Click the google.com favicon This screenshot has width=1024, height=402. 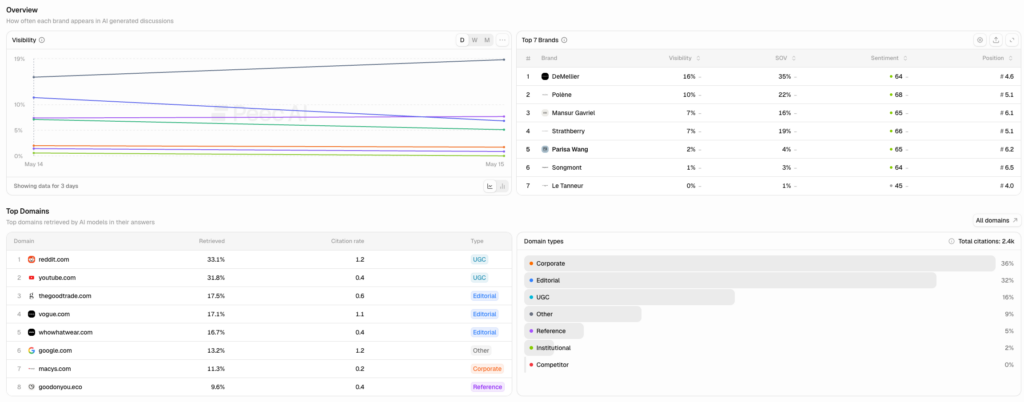tap(31, 350)
